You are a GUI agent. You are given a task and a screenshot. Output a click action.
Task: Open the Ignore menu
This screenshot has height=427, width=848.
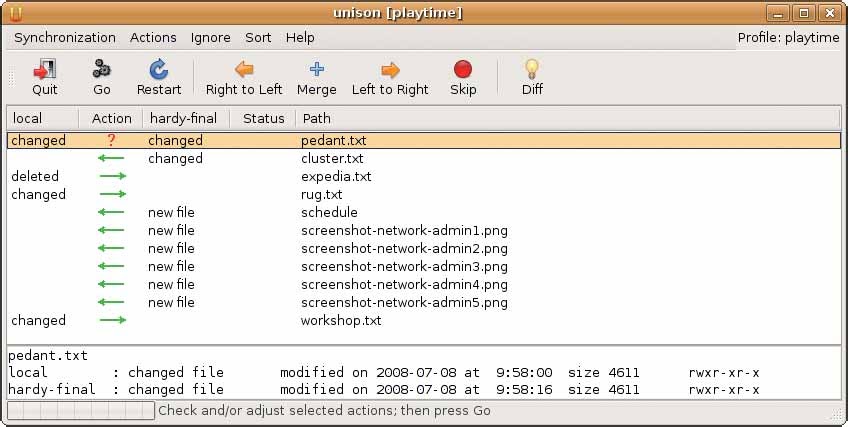[x=210, y=37]
